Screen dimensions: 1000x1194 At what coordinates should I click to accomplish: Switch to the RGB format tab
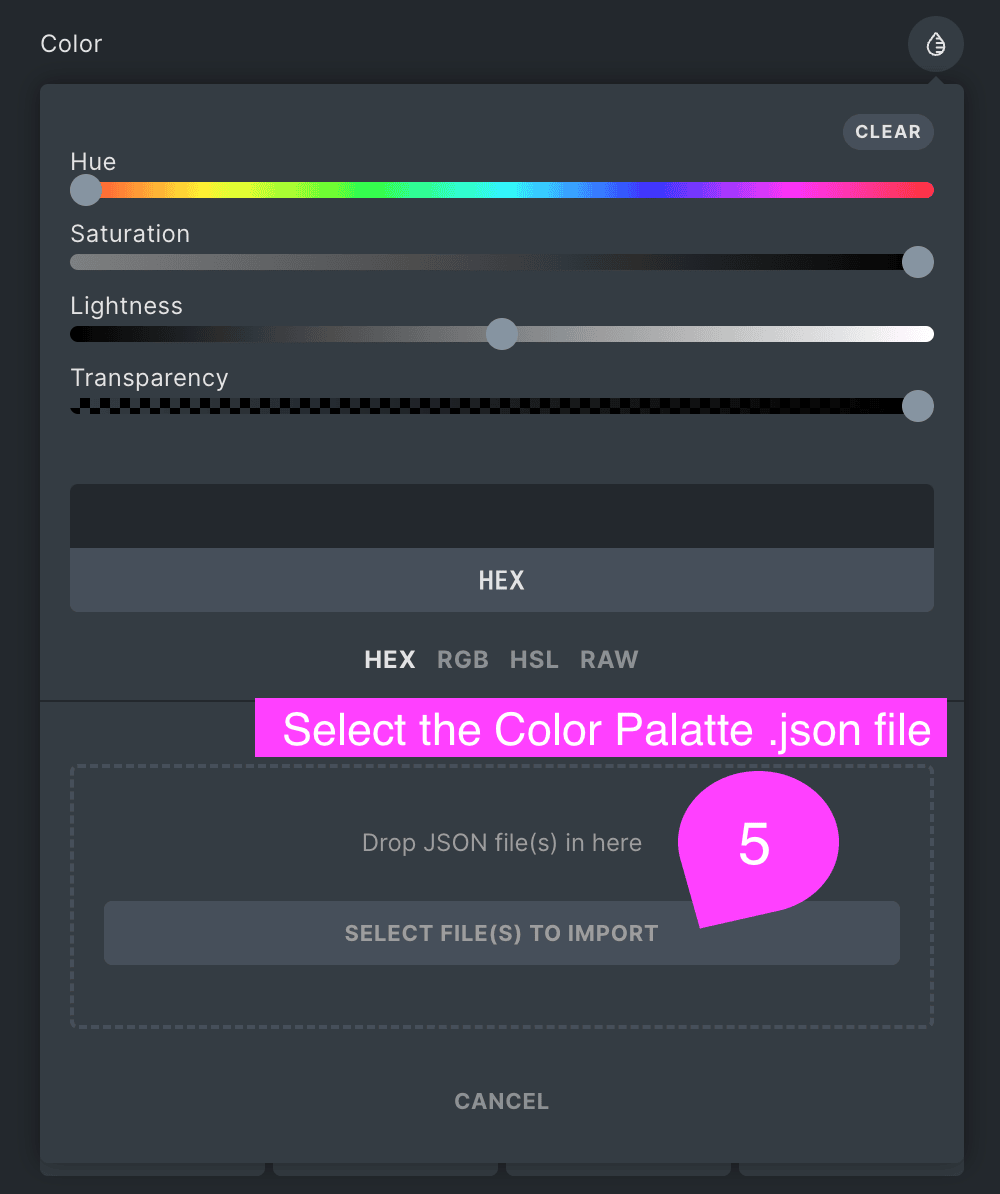pos(463,659)
